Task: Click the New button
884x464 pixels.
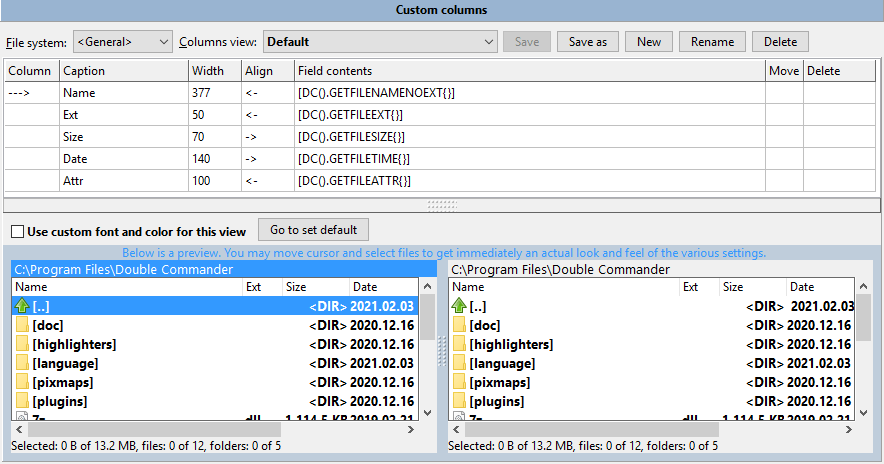Action: click(x=649, y=42)
